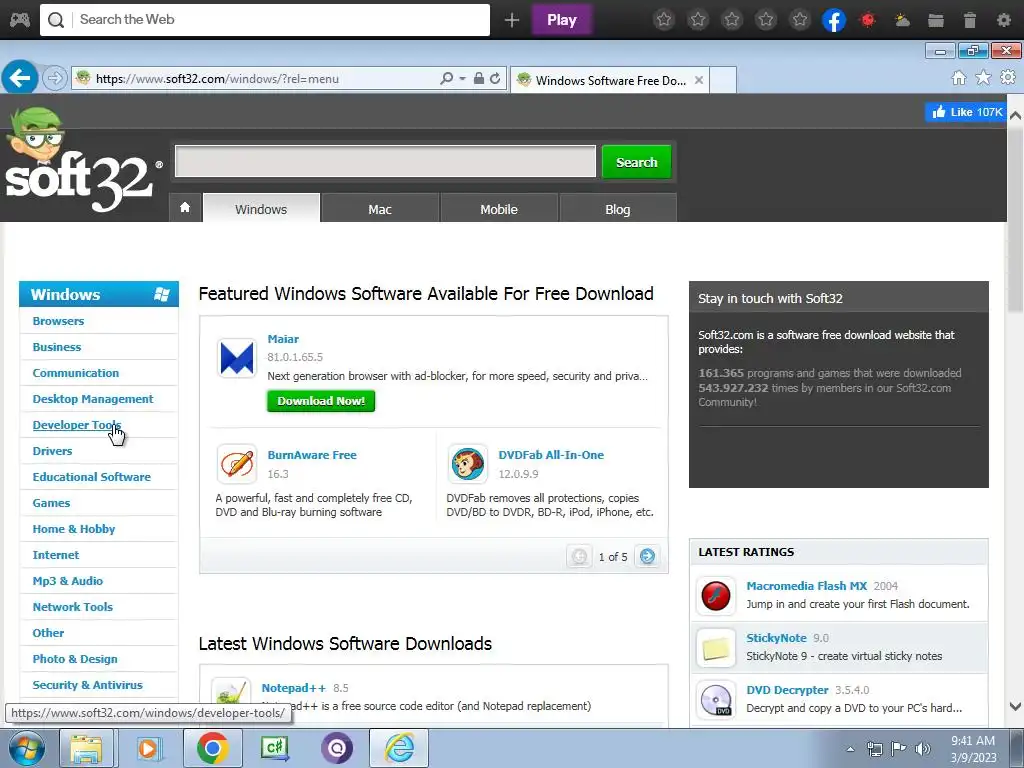
Task: Open address bar search dropdown arrow
Action: [x=462, y=78]
